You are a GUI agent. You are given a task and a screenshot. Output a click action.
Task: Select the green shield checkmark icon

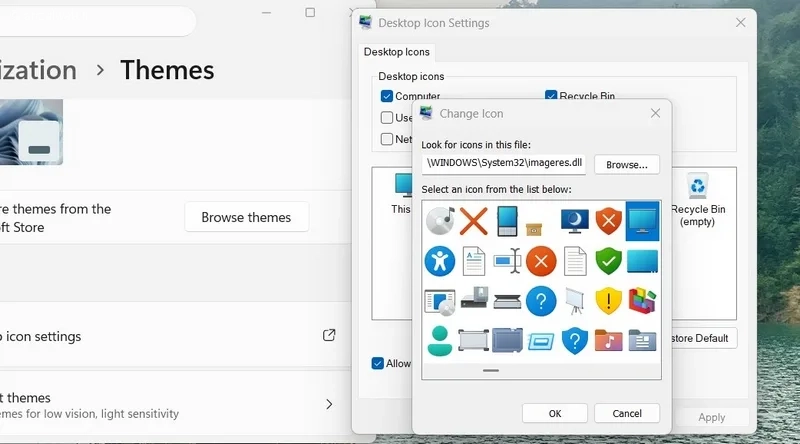[608, 261]
